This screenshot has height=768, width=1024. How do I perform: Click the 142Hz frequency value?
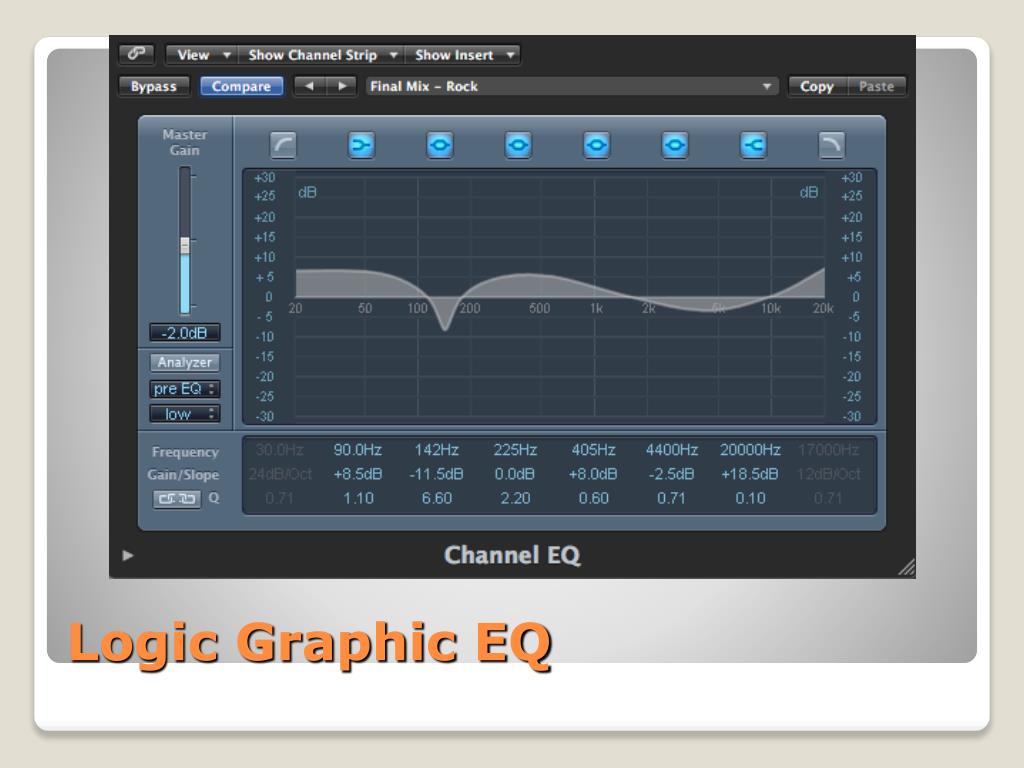(437, 450)
